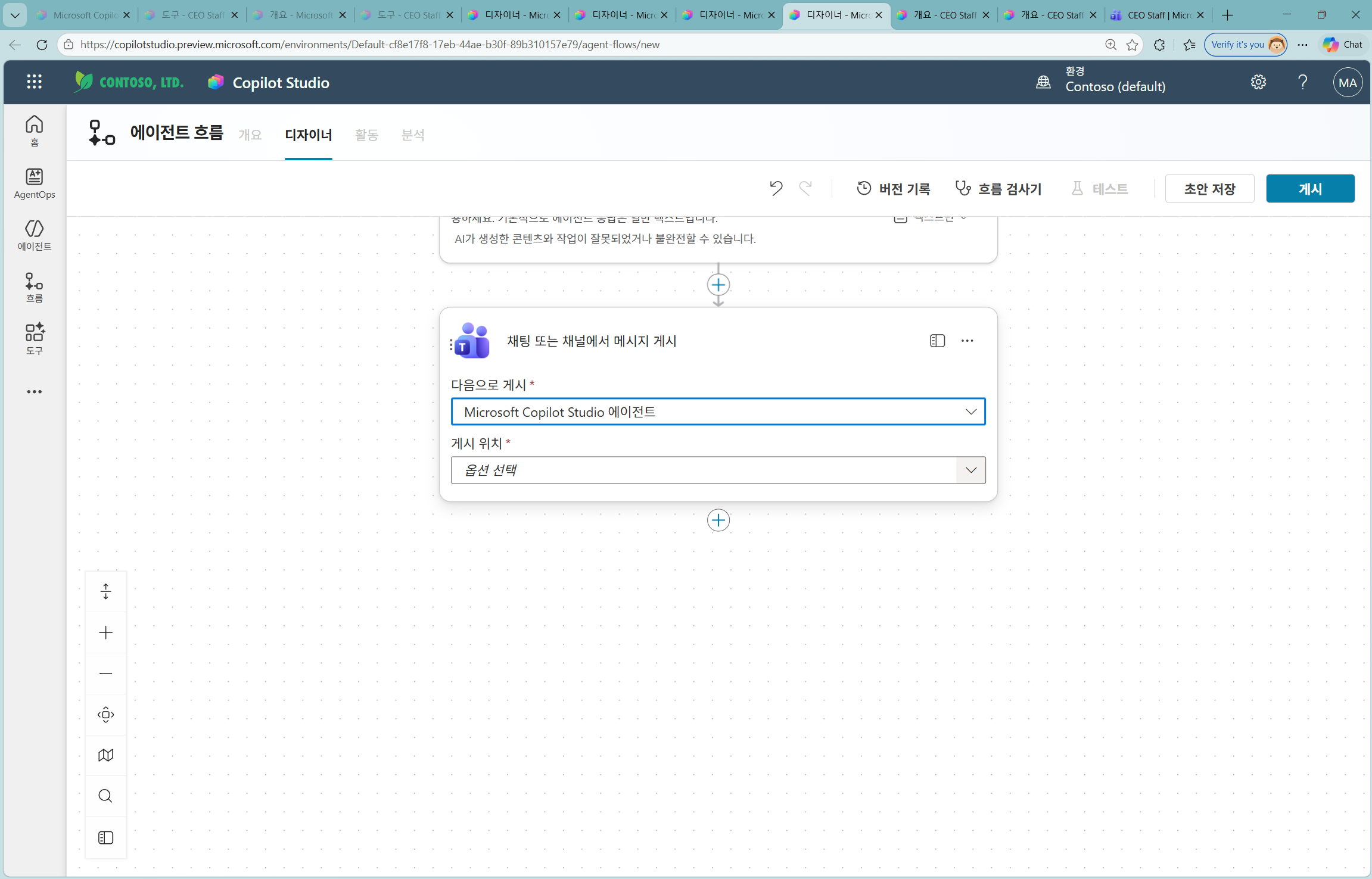Viewport: 1372px width, 879px height.
Task: Click the 에이전트 흐름 flow header icon
Action: (102, 132)
